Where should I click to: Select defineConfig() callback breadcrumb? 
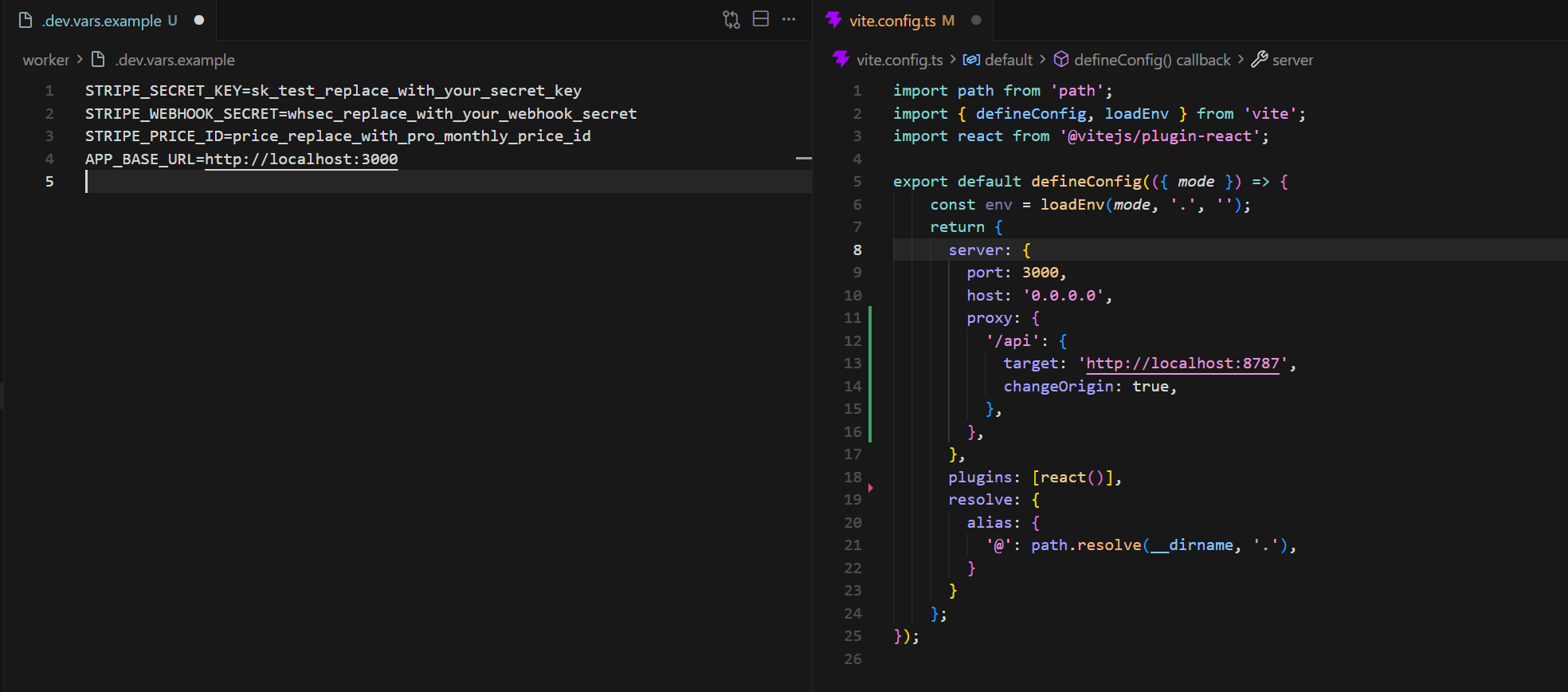tap(1152, 60)
